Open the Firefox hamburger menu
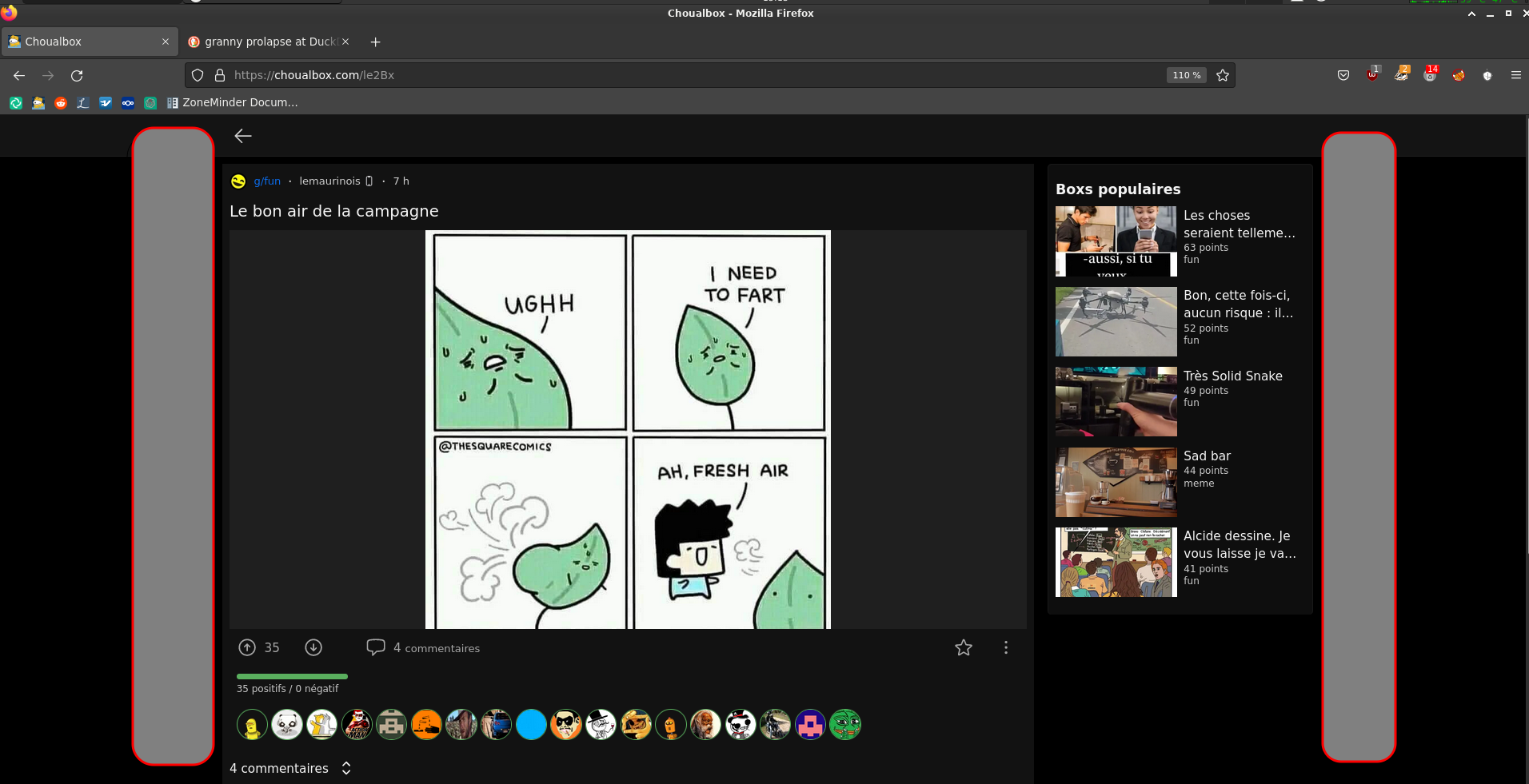 click(x=1515, y=75)
